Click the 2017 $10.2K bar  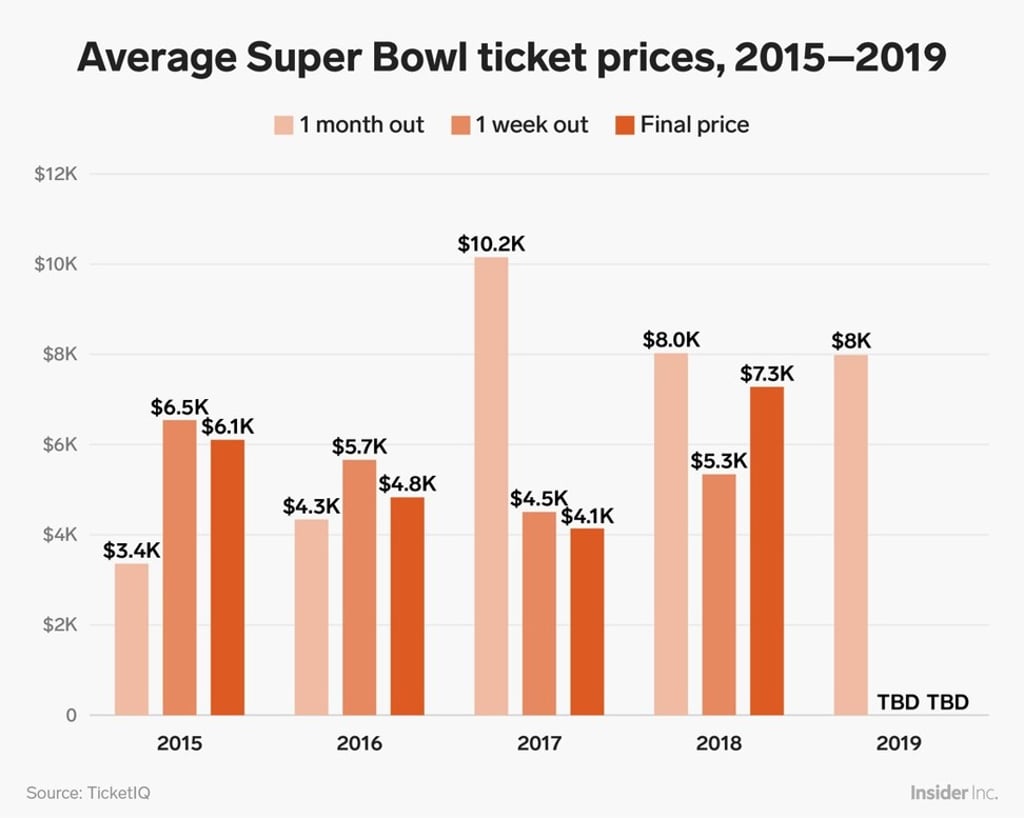coord(491,486)
